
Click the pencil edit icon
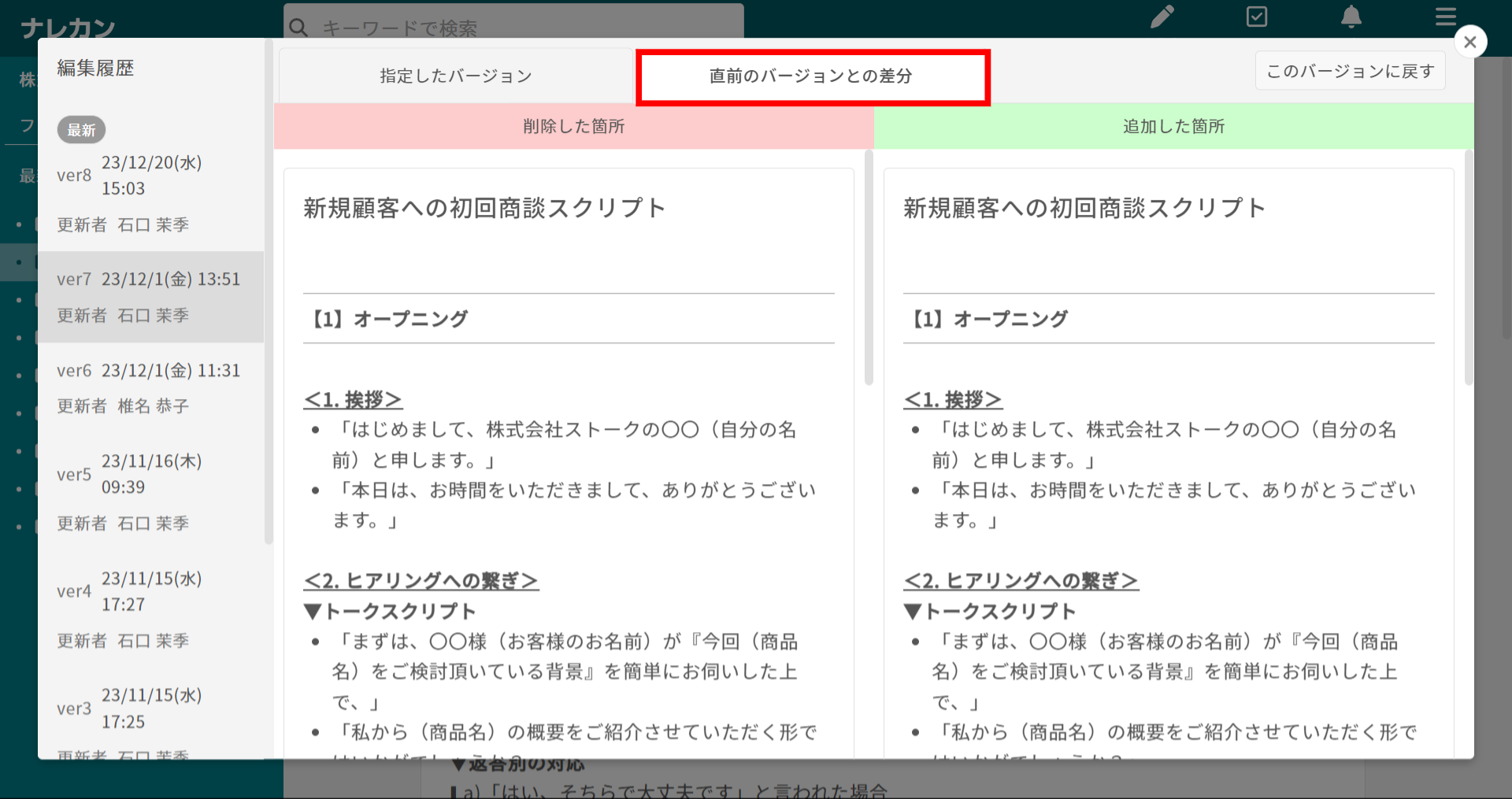click(x=1162, y=17)
